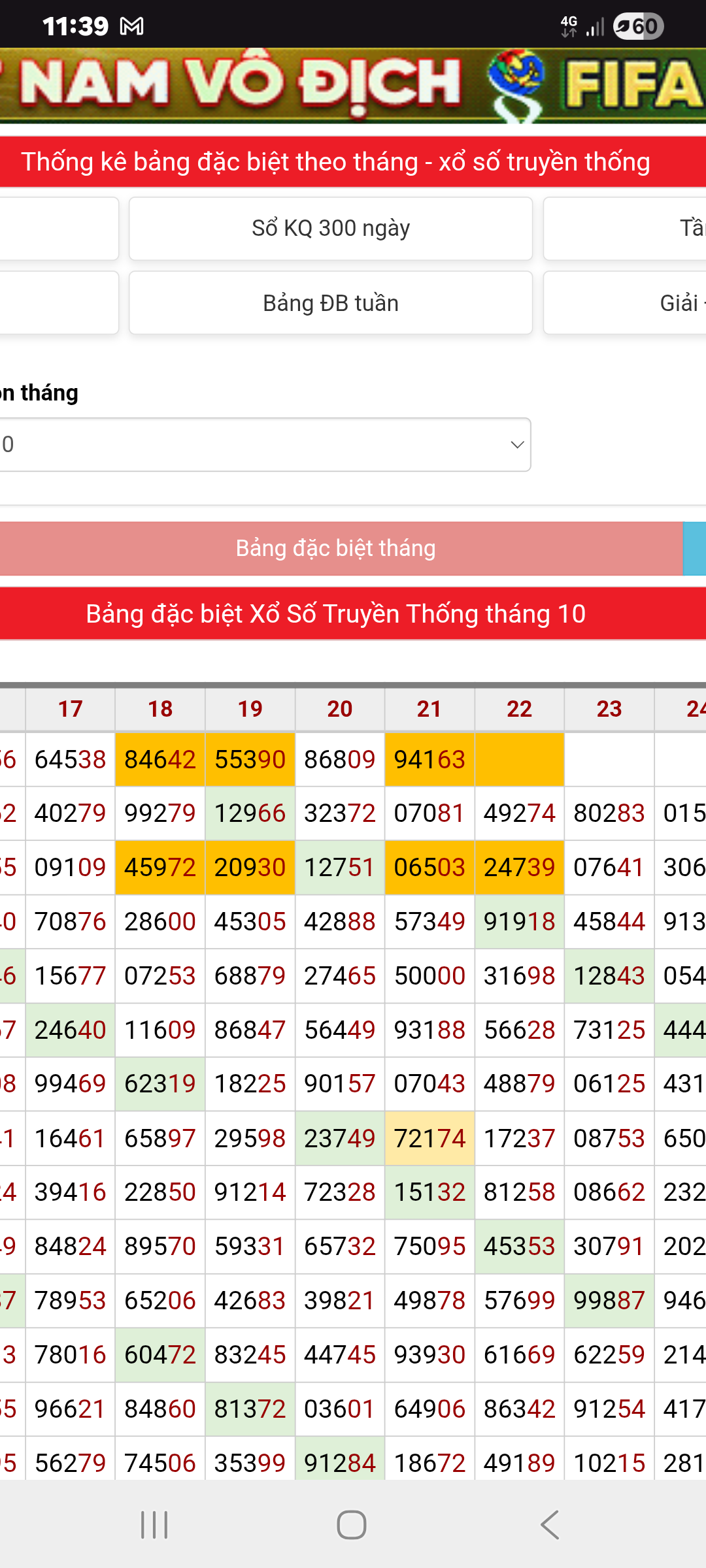Viewport: 706px width, 1568px height.
Task: Click the column header 23
Action: [609, 709]
